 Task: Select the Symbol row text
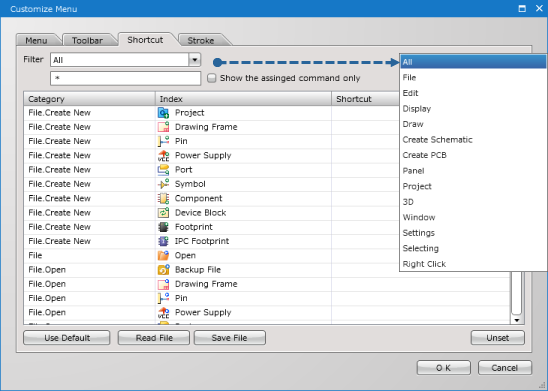[190, 184]
